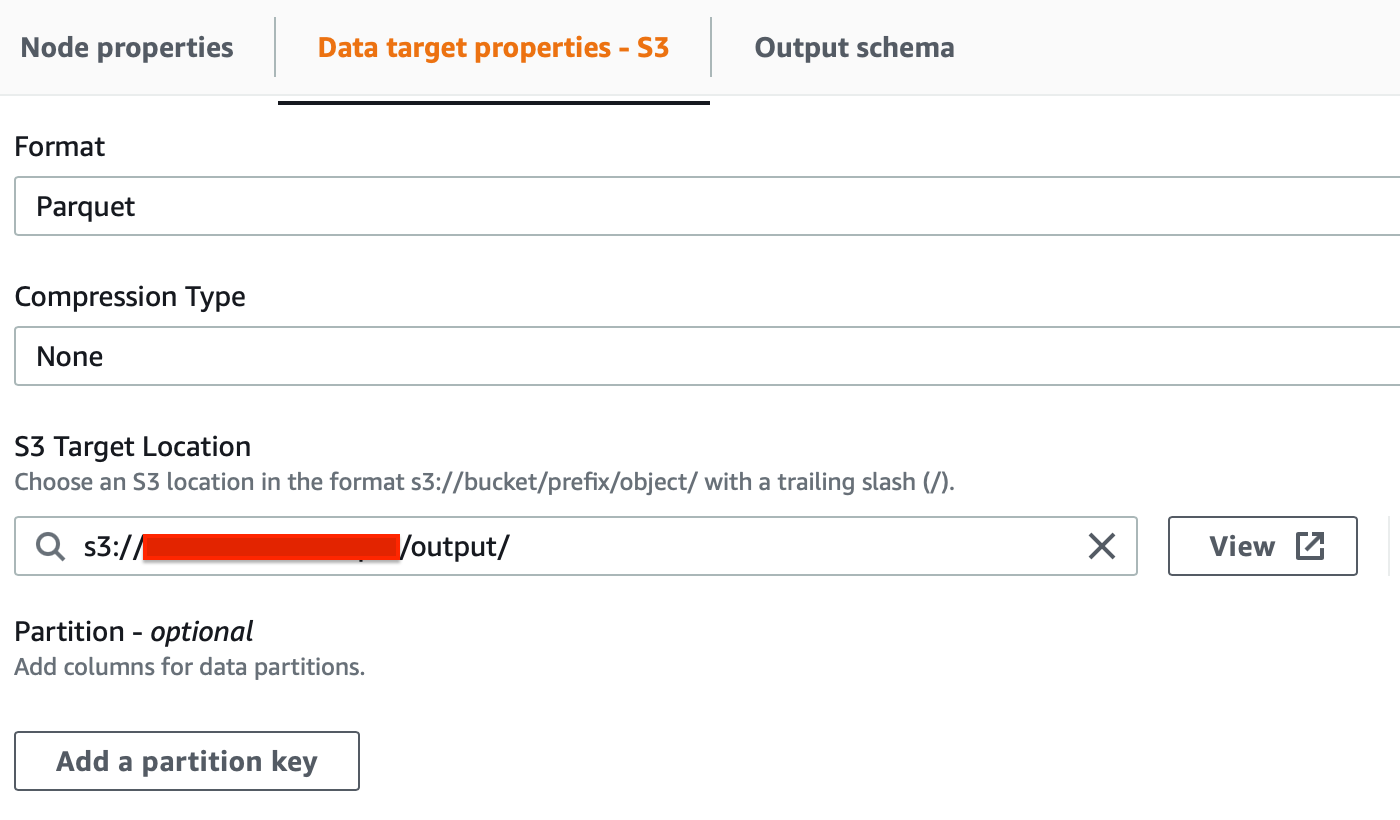This screenshot has width=1400, height=820.
Task: Click the external link icon on the View button
Action: [1310, 546]
